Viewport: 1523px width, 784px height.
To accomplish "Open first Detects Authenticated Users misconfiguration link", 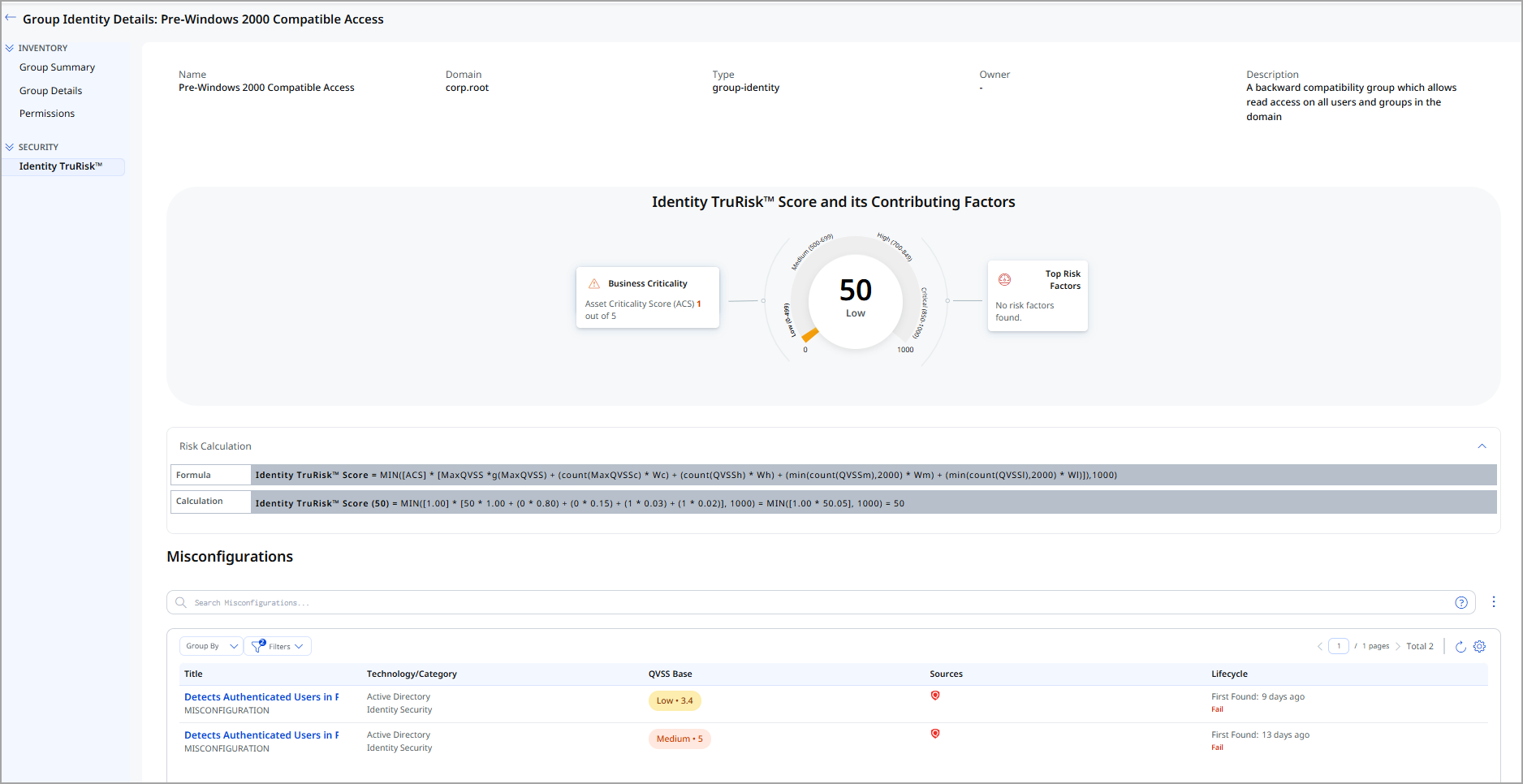I will point(261,697).
